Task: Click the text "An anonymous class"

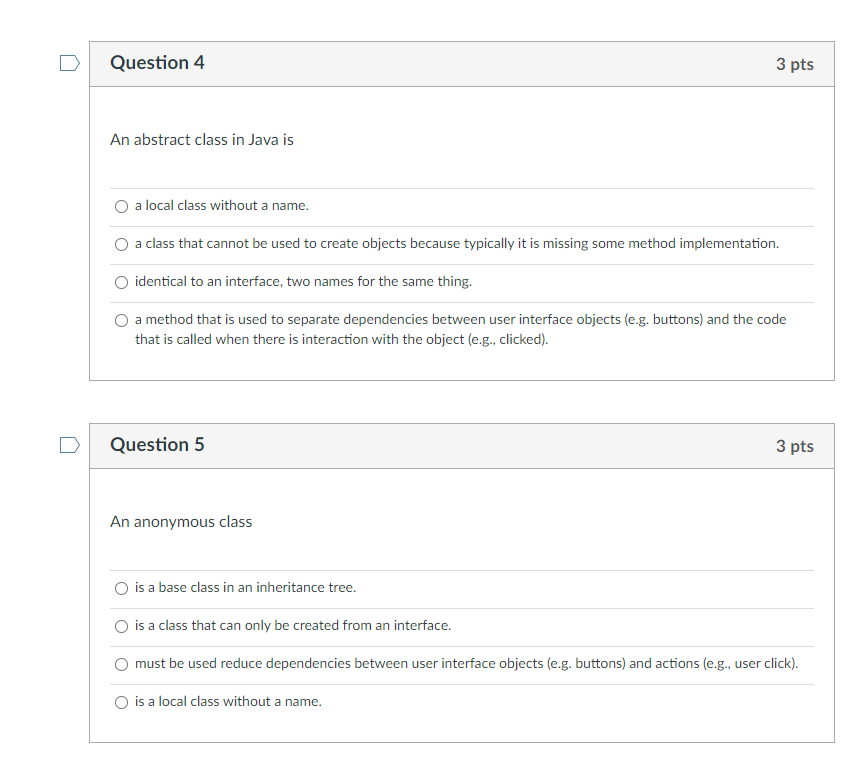Action: click(x=180, y=522)
